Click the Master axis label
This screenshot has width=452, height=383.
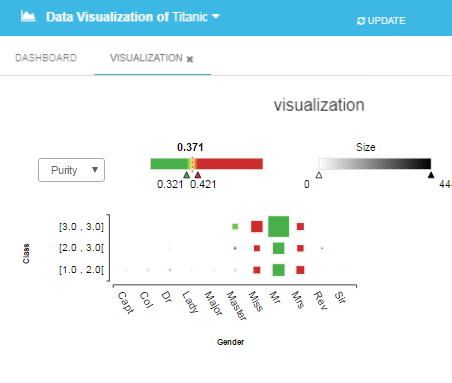(236, 306)
